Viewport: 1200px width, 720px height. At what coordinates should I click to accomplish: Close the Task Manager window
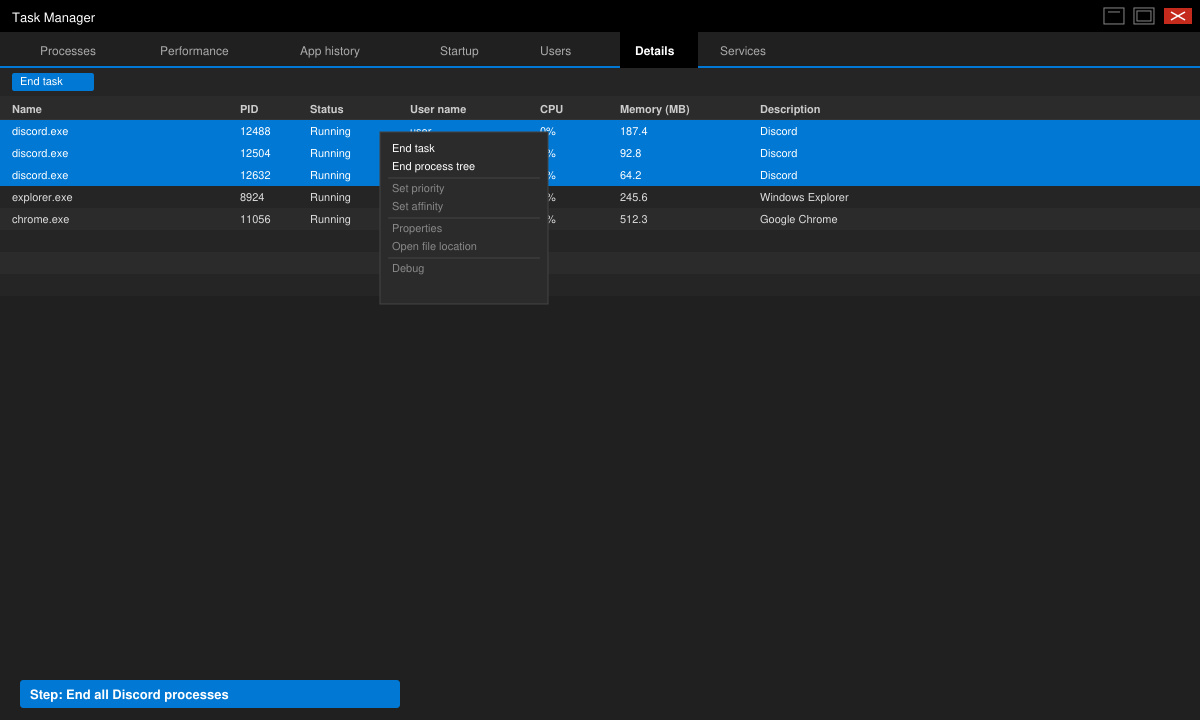tap(1178, 16)
